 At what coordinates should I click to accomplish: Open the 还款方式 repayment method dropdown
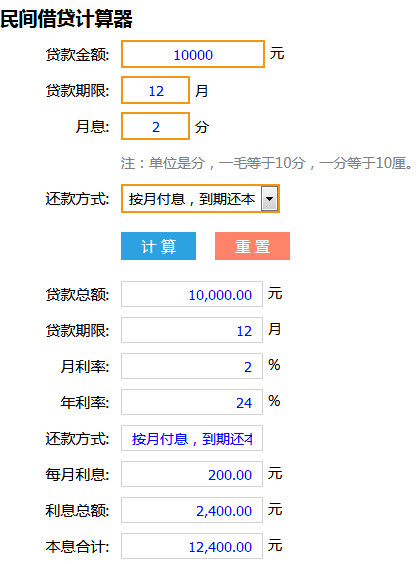click(x=200, y=199)
